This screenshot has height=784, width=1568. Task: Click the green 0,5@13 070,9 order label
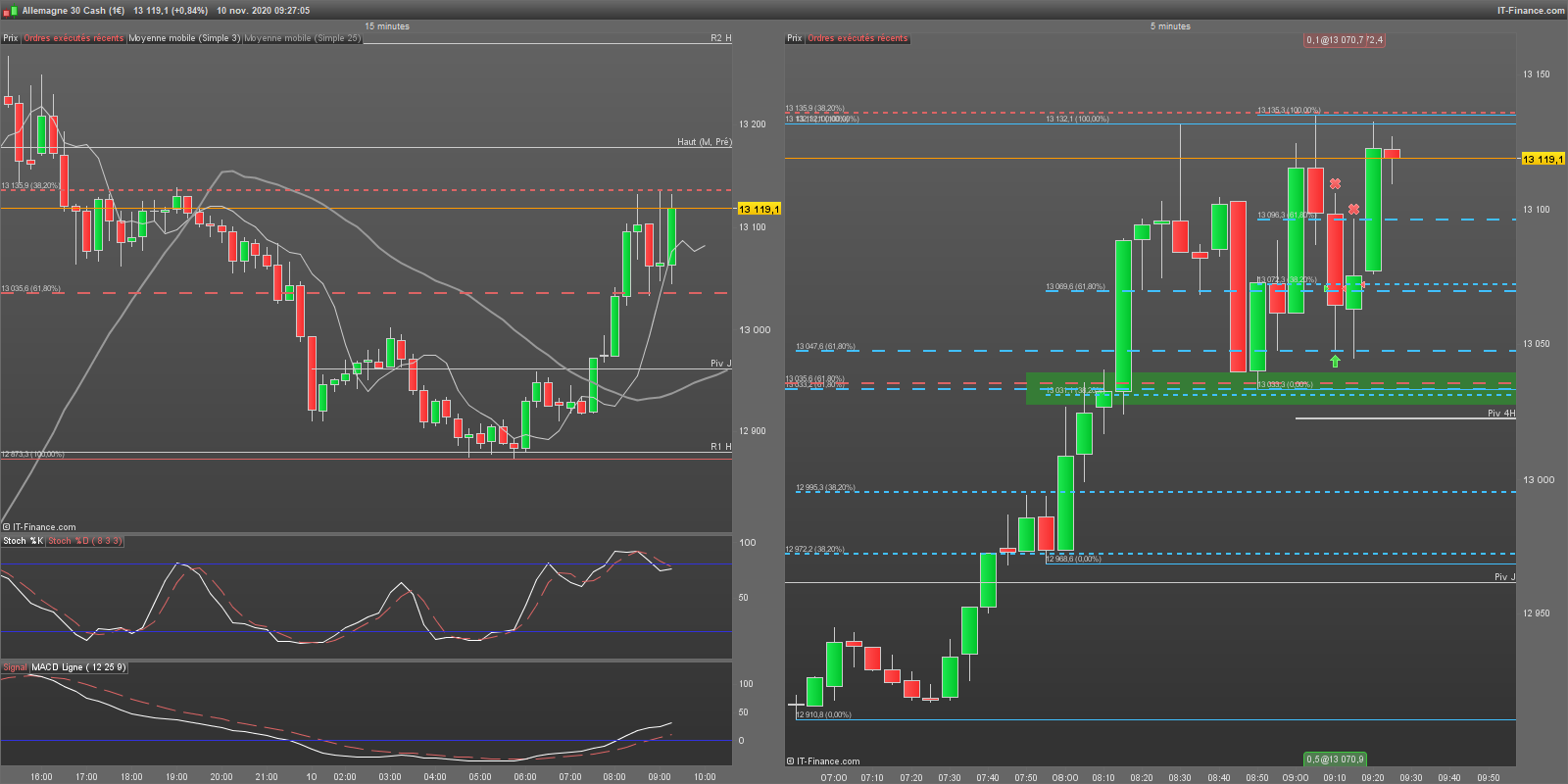click(1334, 759)
